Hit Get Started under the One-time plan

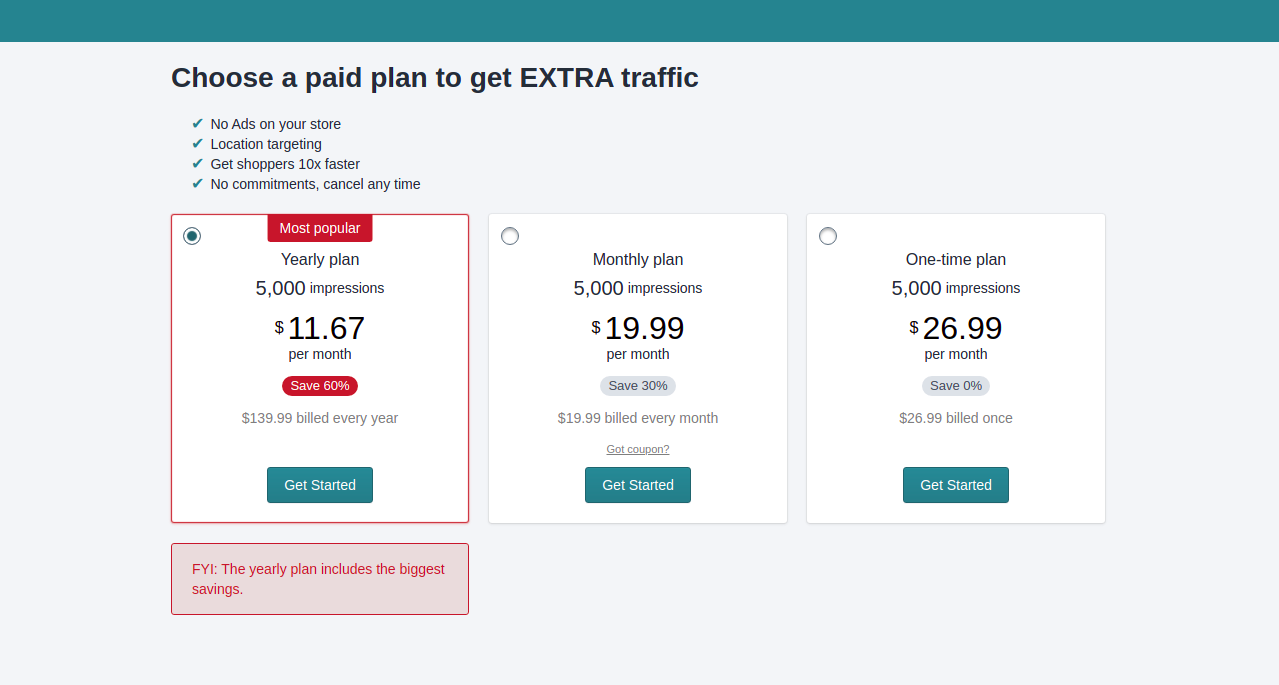[x=956, y=485]
